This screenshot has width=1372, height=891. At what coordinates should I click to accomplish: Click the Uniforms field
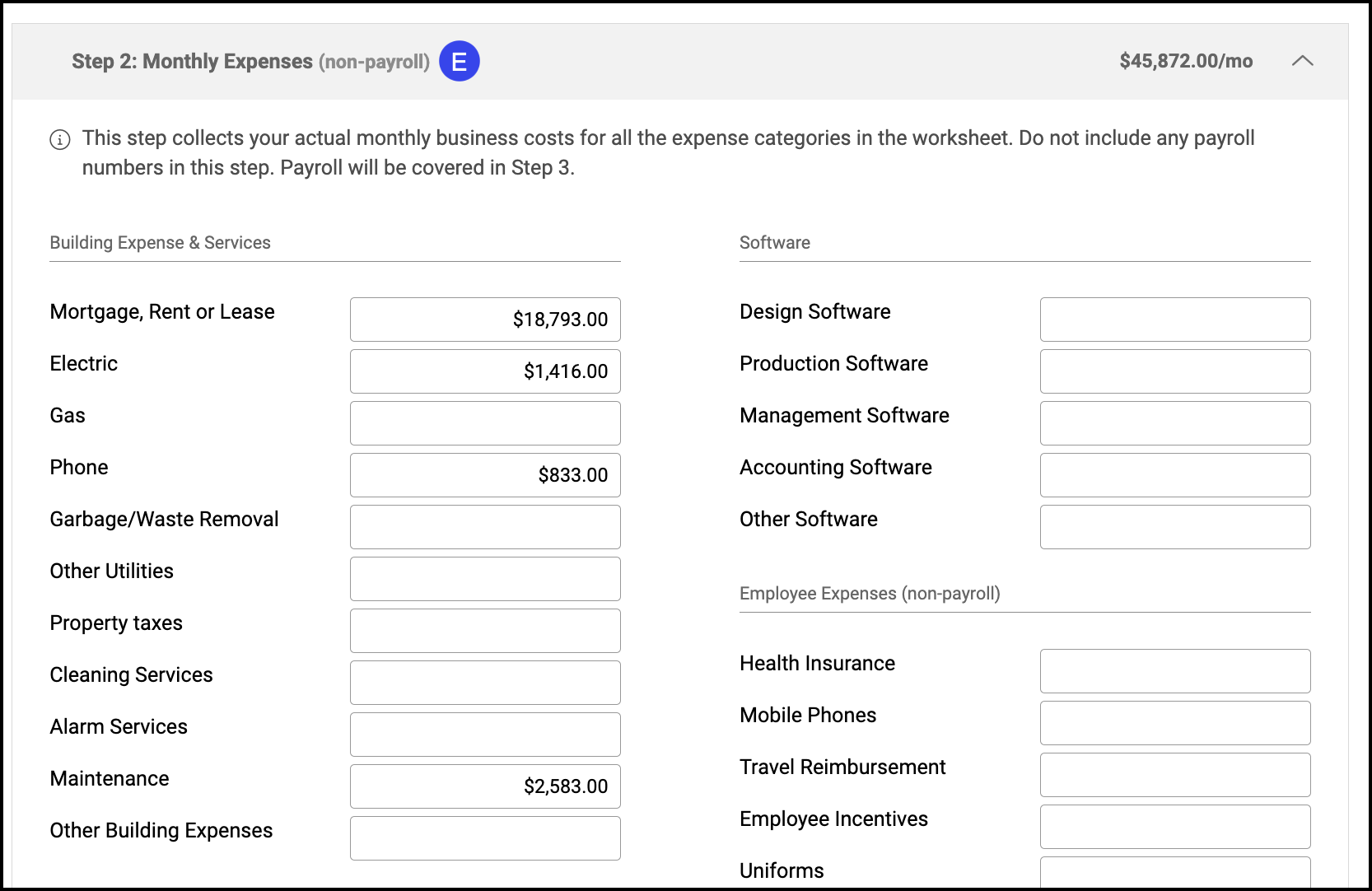point(1175,872)
